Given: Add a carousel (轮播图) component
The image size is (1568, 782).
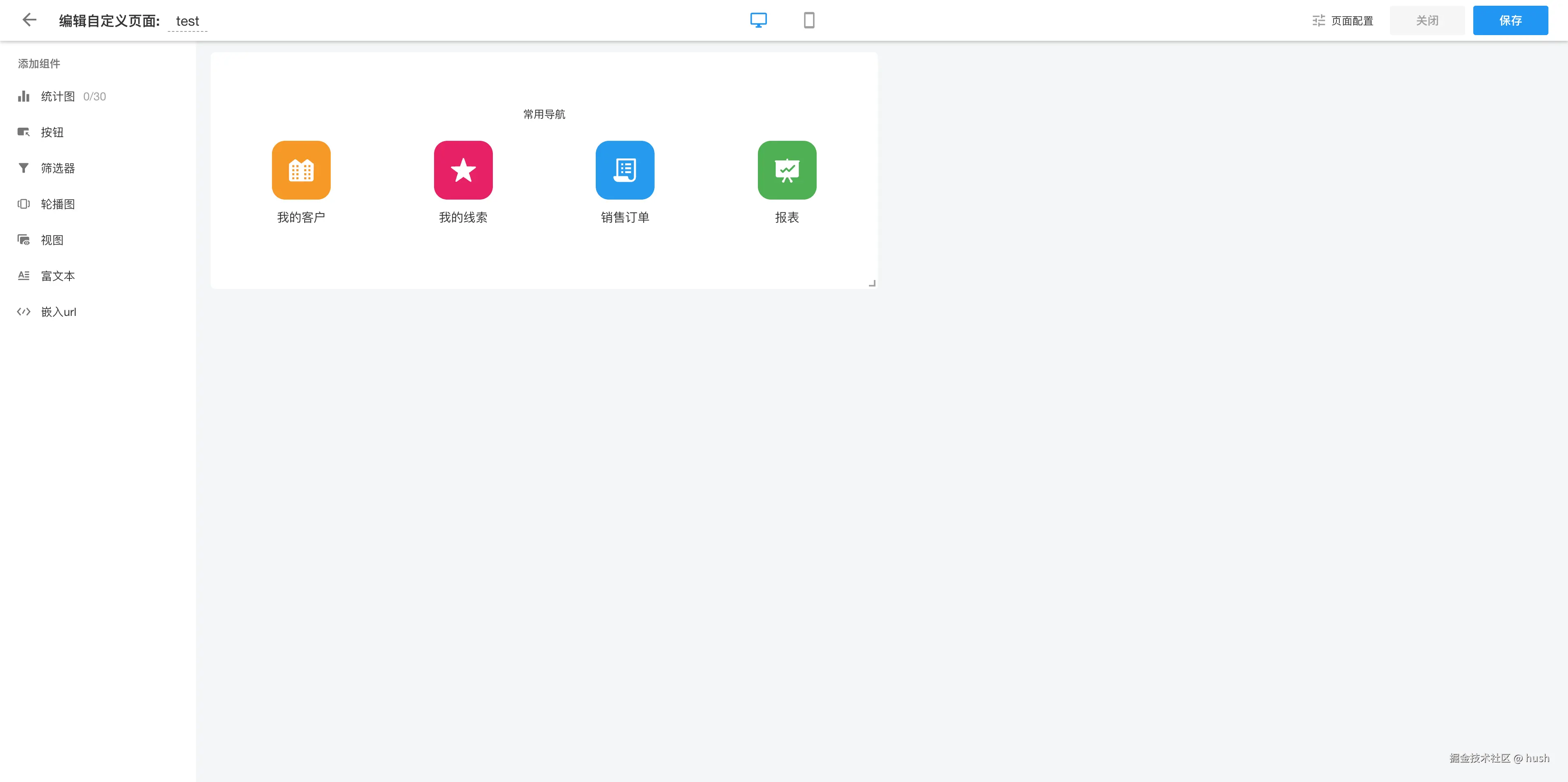Looking at the screenshot, I should [x=57, y=204].
